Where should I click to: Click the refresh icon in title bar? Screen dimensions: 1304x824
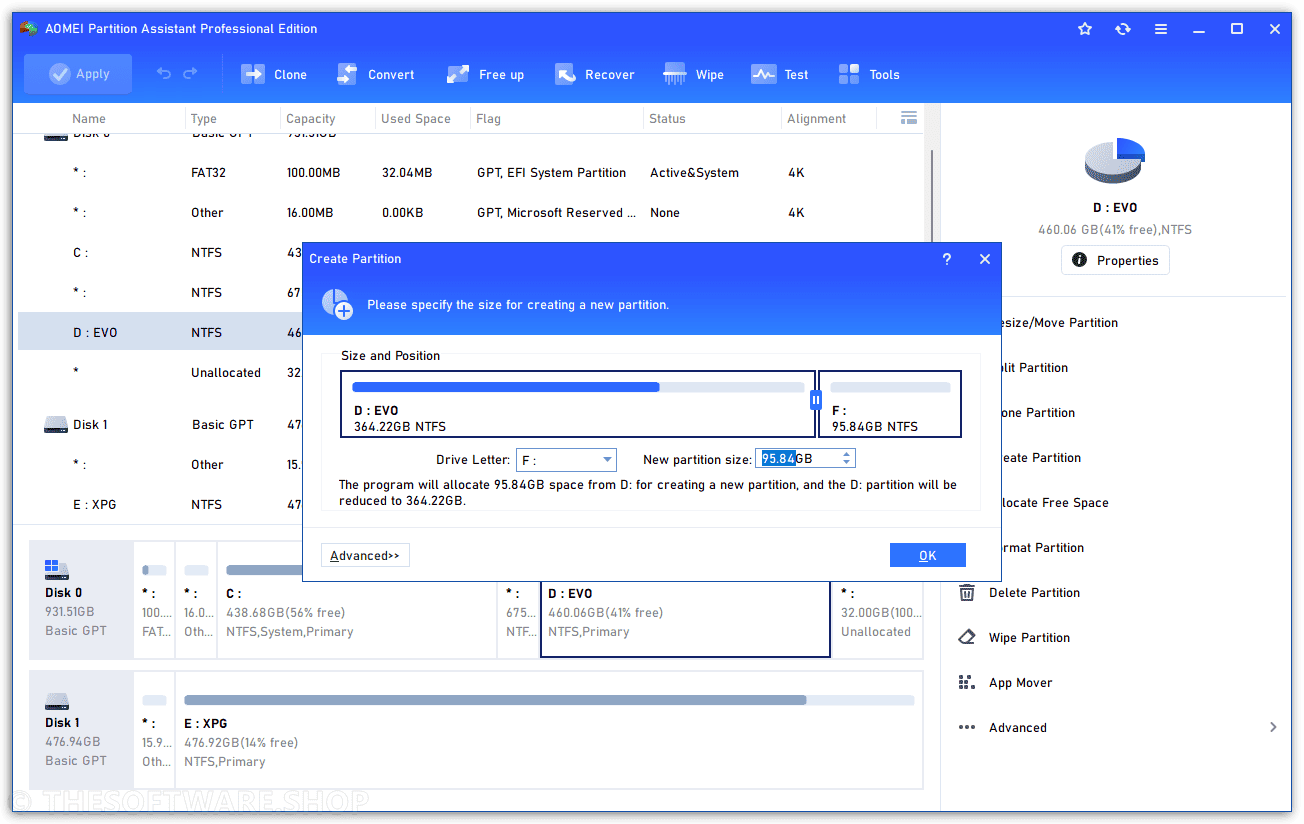pyautogui.click(x=1123, y=29)
